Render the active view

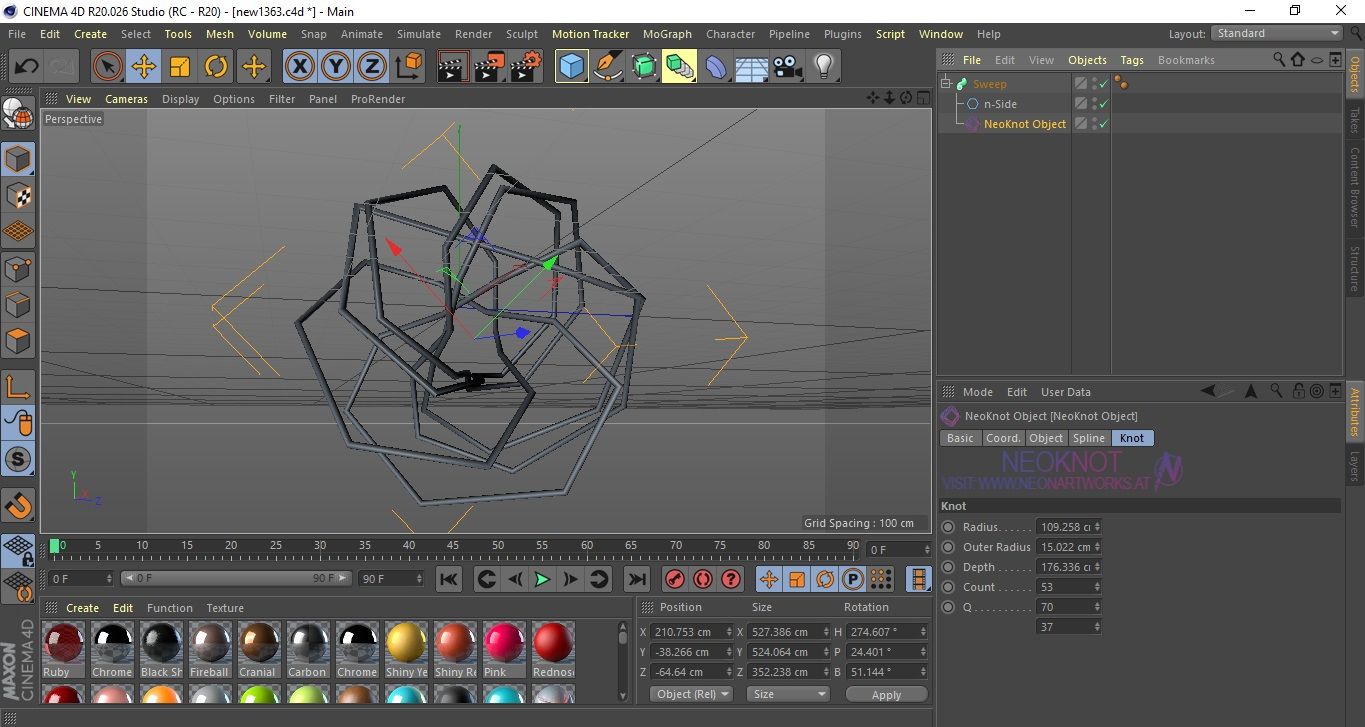click(x=454, y=67)
